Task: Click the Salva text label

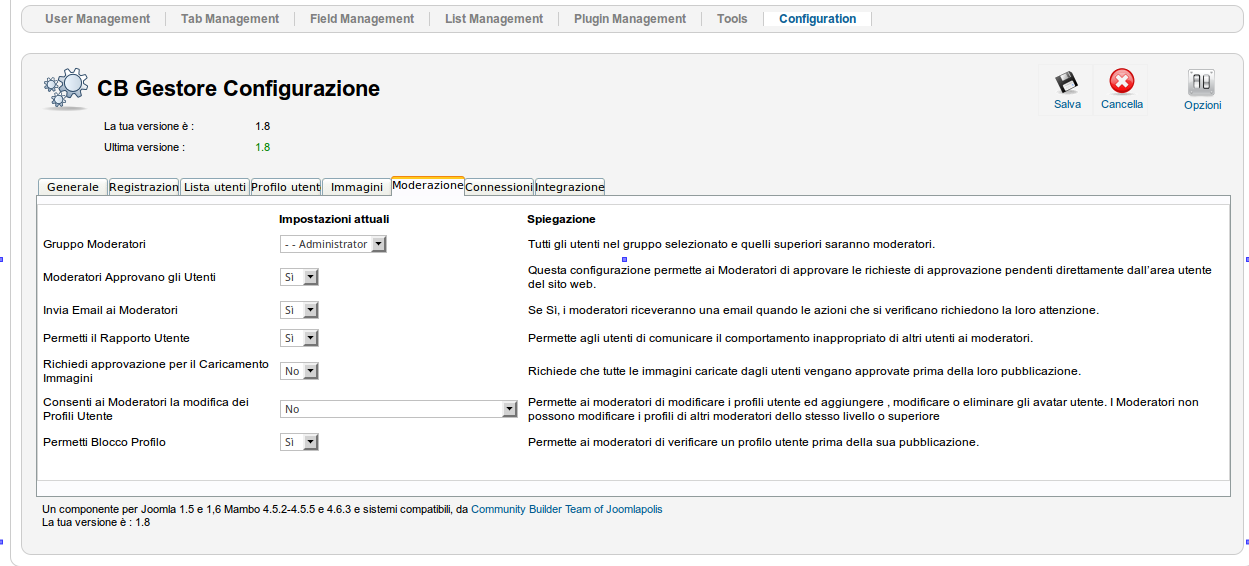Action: 1067,104
